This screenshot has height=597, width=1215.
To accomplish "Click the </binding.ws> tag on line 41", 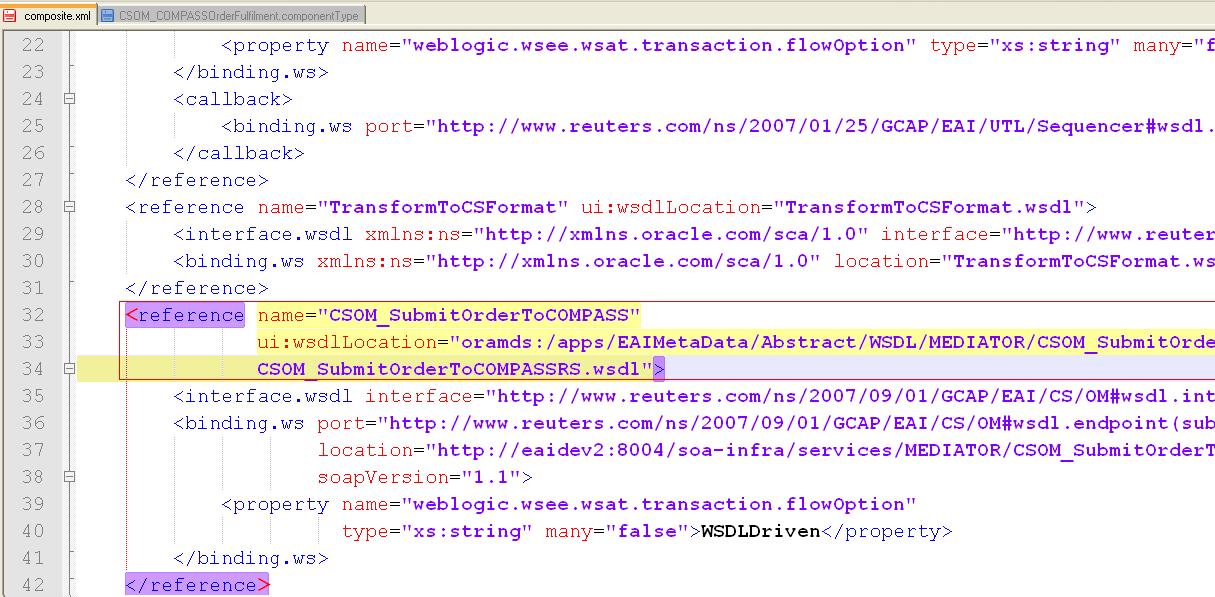I will point(251,558).
